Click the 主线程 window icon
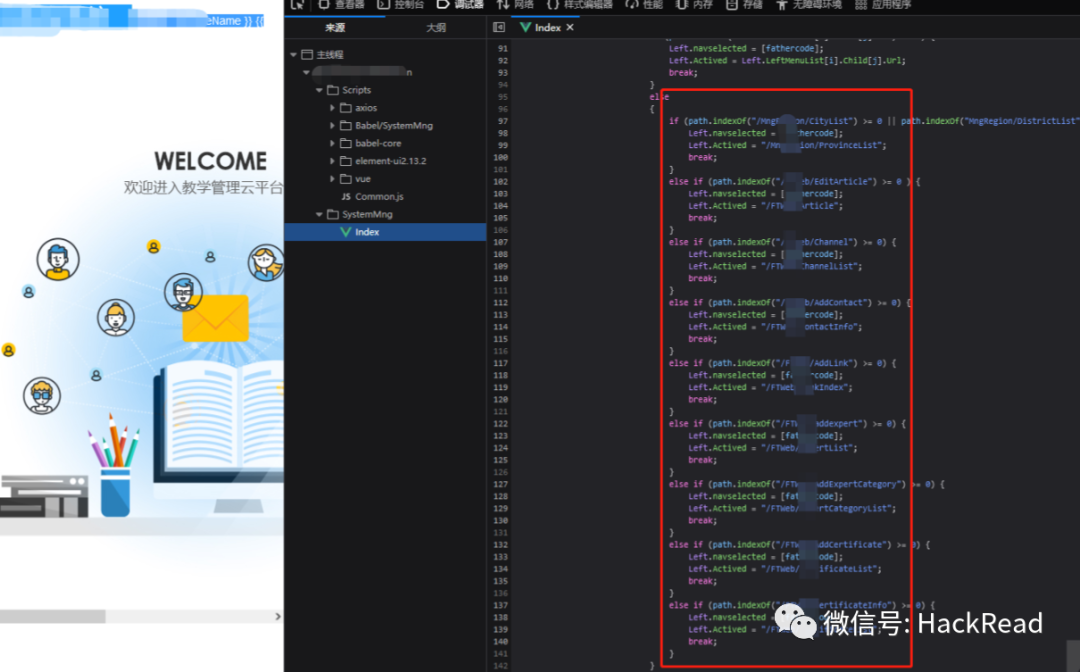The image size is (1080, 672). pos(307,54)
